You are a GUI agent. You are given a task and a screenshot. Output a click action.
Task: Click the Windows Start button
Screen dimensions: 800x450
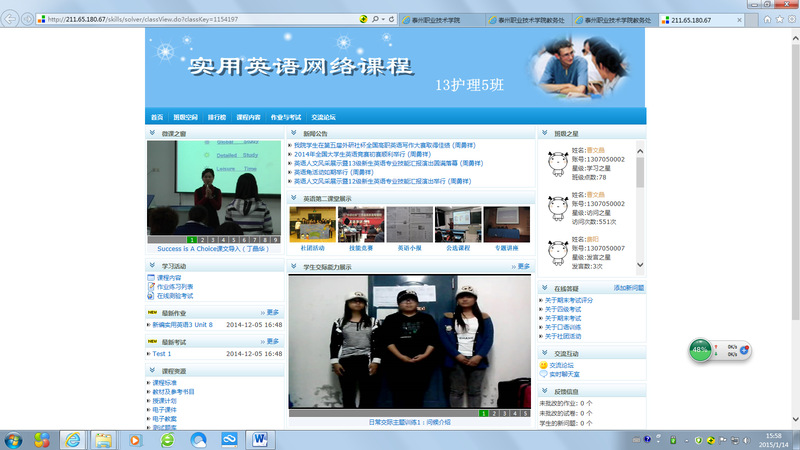pyautogui.click(x=16, y=438)
